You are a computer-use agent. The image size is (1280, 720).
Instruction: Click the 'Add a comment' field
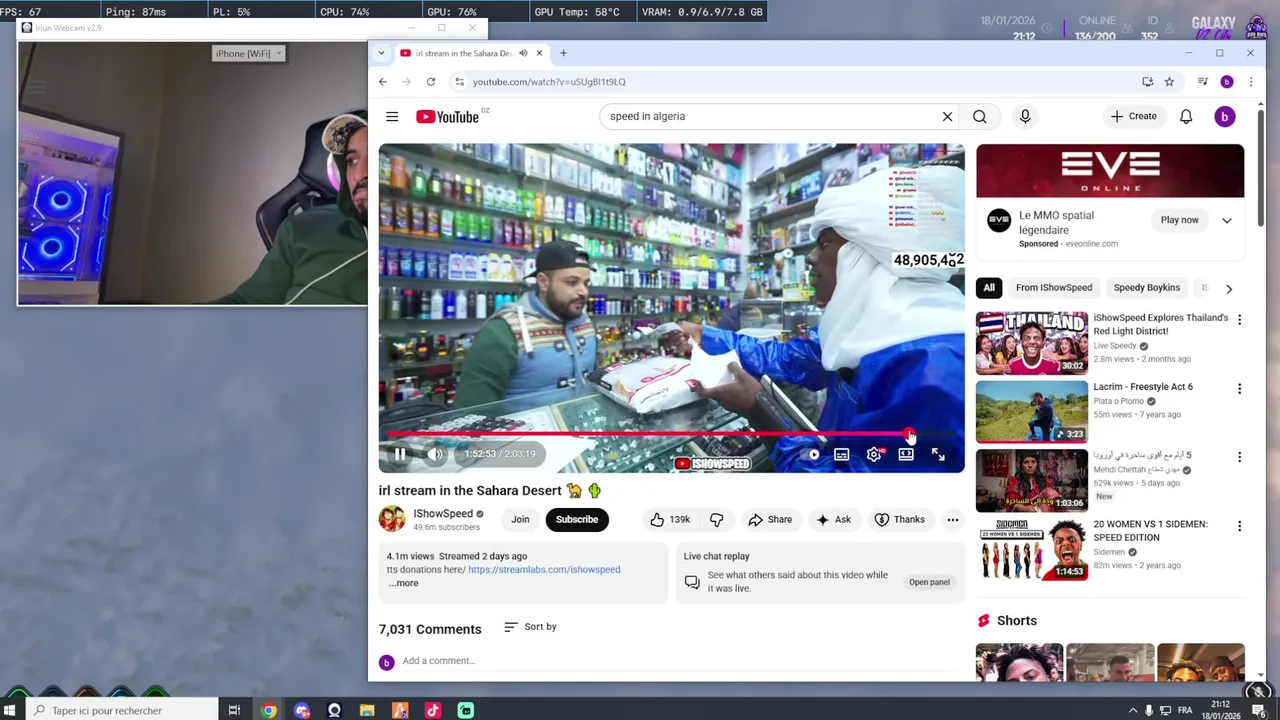[680, 661]
